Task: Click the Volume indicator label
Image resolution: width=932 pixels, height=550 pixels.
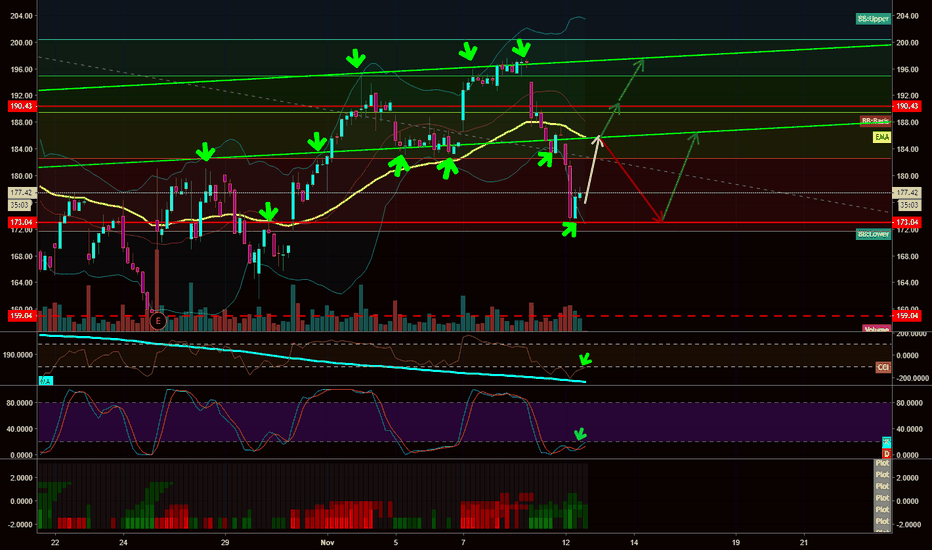Action: pos(876,329)
